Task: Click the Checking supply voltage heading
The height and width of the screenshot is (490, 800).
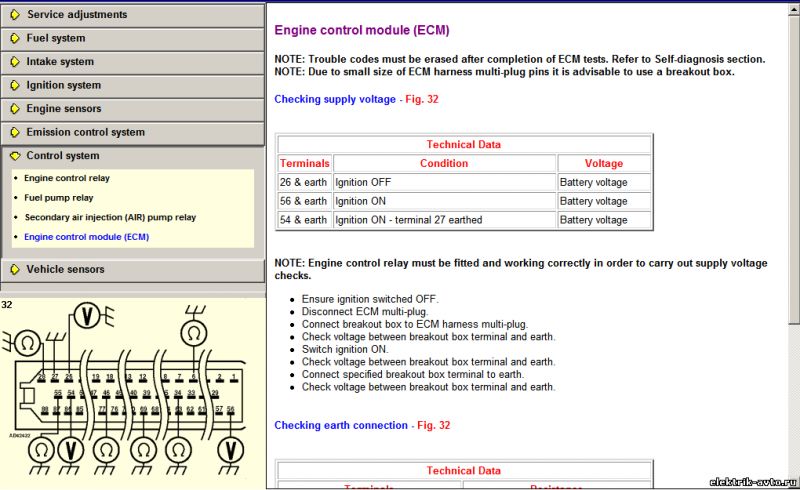Action: click(x=335, y=99)
